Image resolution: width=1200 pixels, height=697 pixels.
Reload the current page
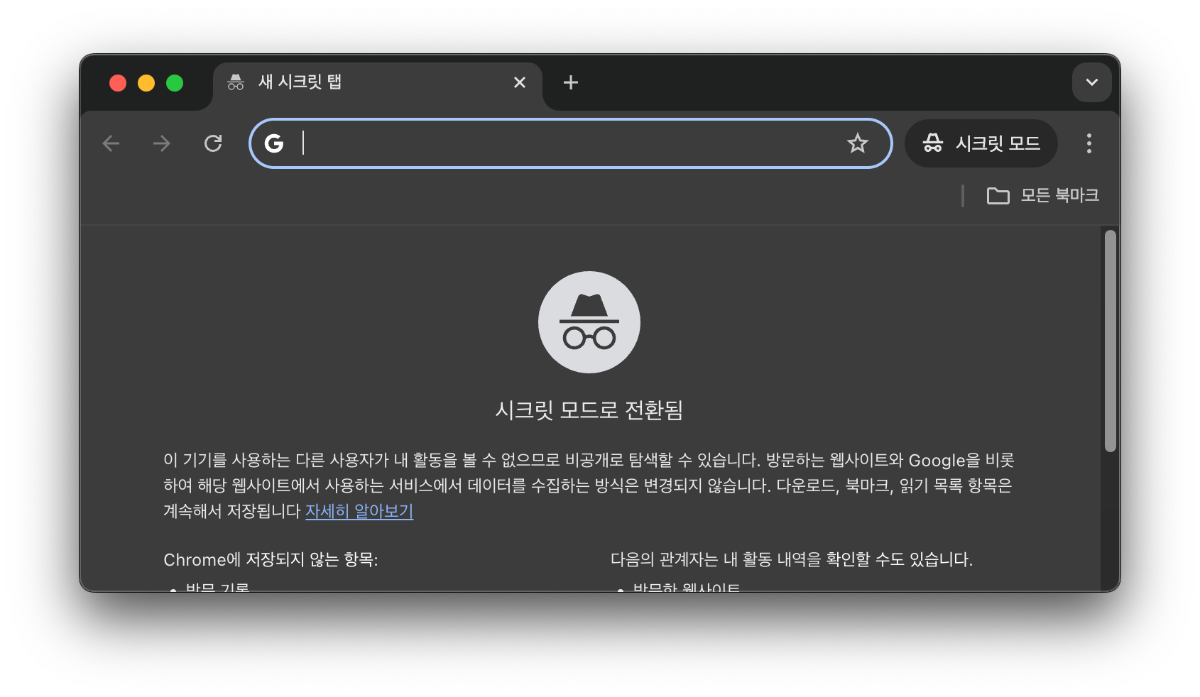point(212,143)
